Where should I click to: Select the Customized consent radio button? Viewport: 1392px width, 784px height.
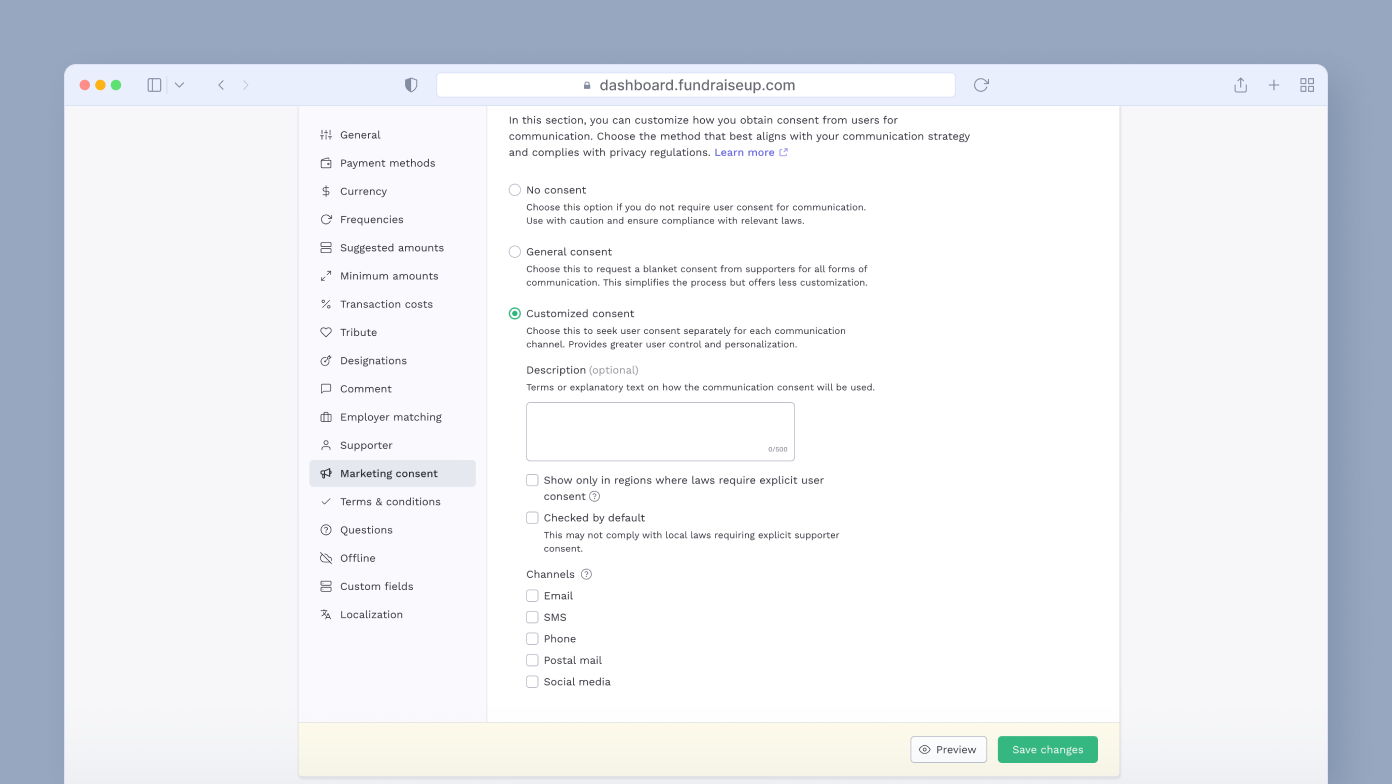[514, 313]
